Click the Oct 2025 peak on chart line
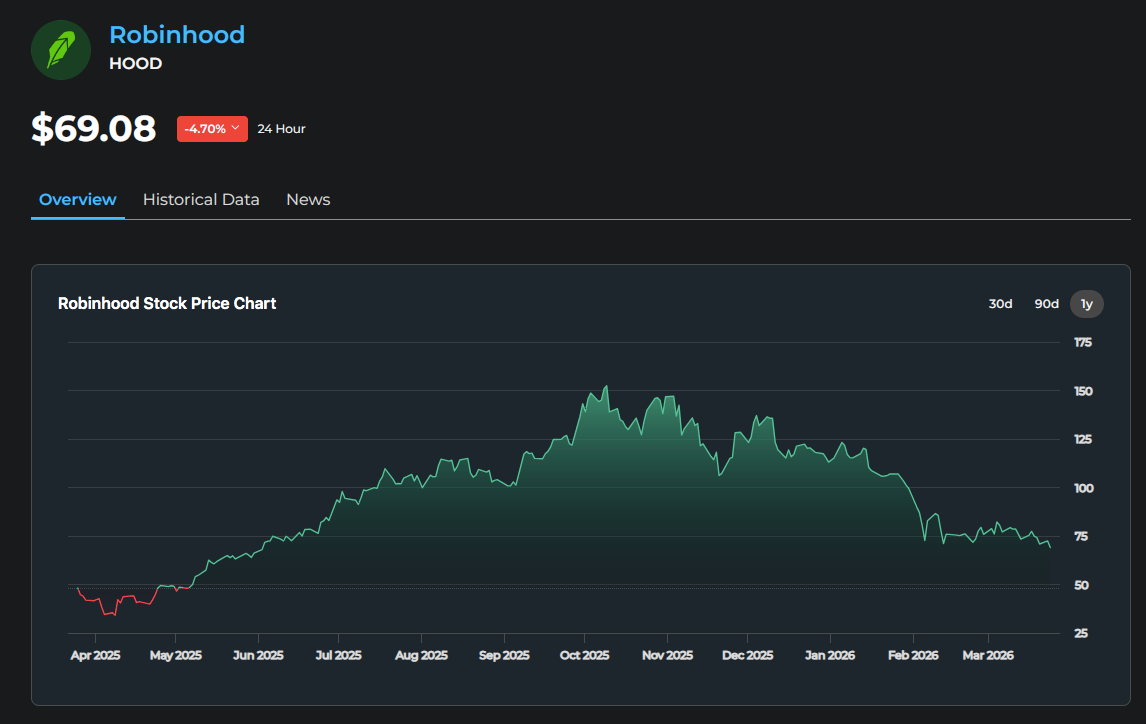1146x724 pixels. tap(606, 387)
